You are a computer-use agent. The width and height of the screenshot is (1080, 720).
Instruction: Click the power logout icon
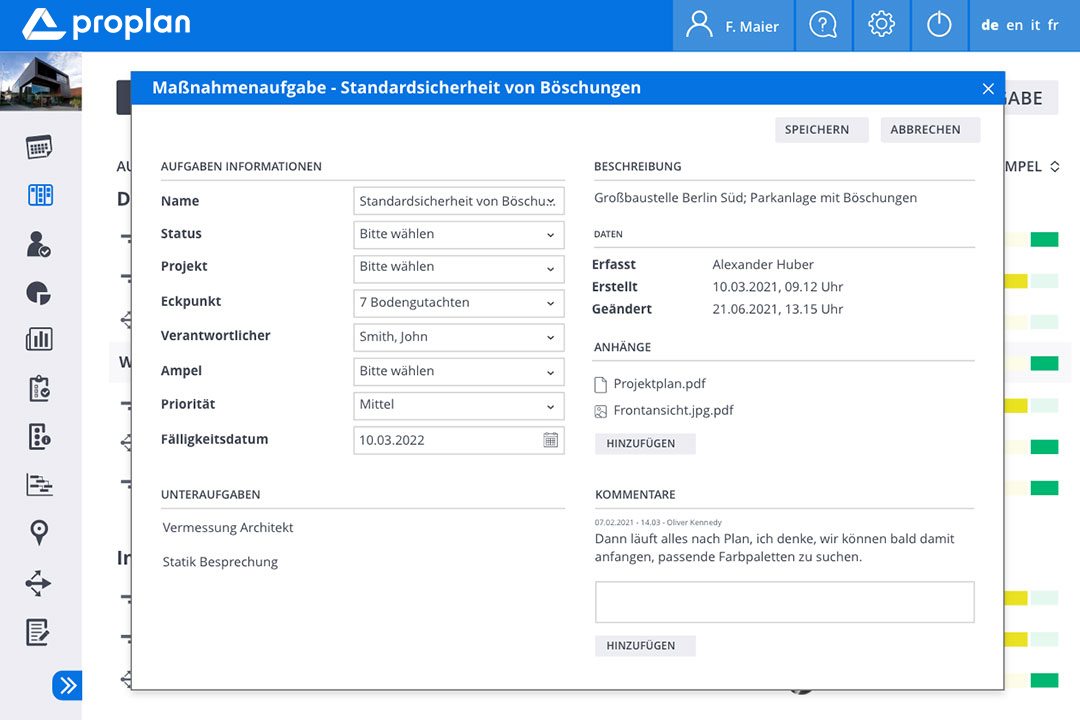click(x=939, y=25)
